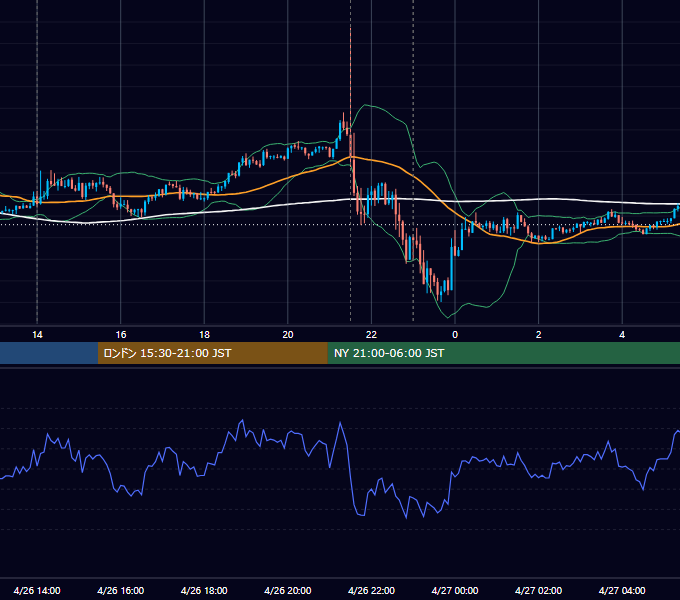The height and width of the screenshot is (600, 680).
Task: Click the hour label 20 on the price chart axis
Action: tap(288, 335)
